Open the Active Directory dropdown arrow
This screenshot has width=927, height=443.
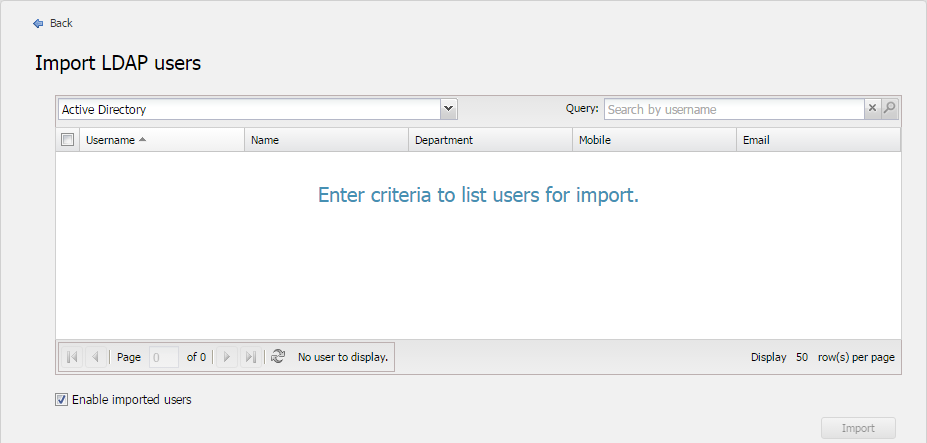[448, 109]
